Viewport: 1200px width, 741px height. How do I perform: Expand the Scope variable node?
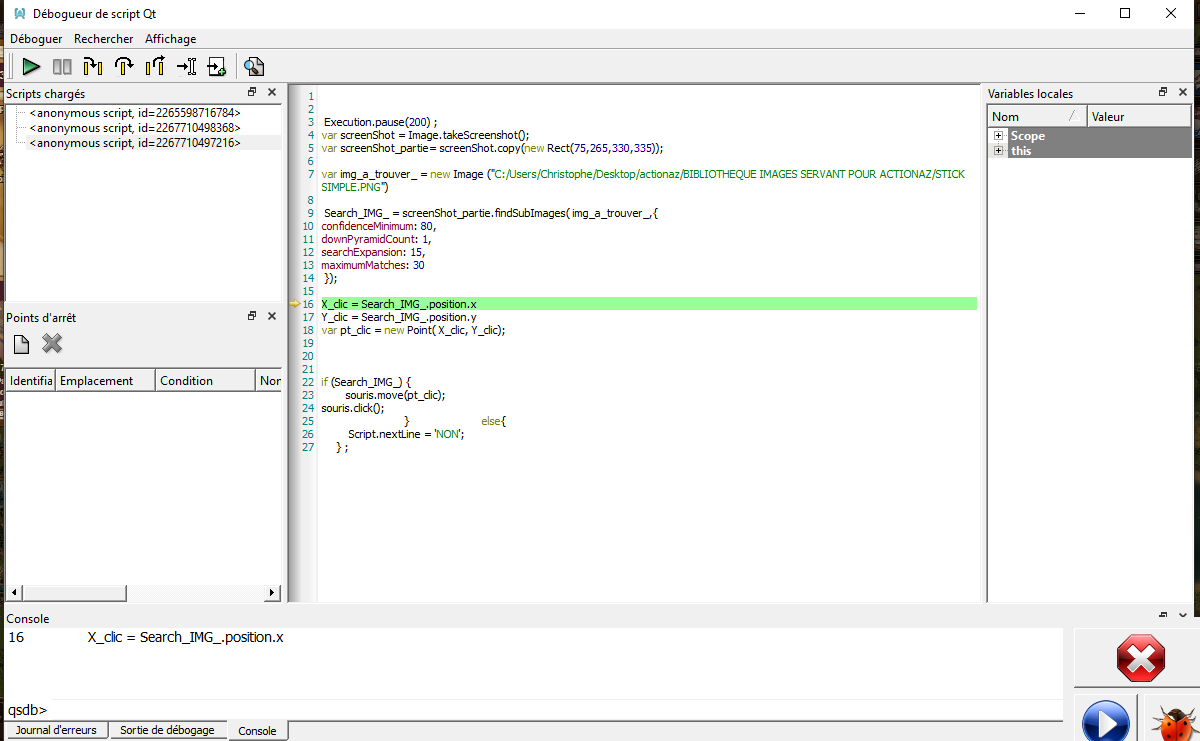coord(998,136)
